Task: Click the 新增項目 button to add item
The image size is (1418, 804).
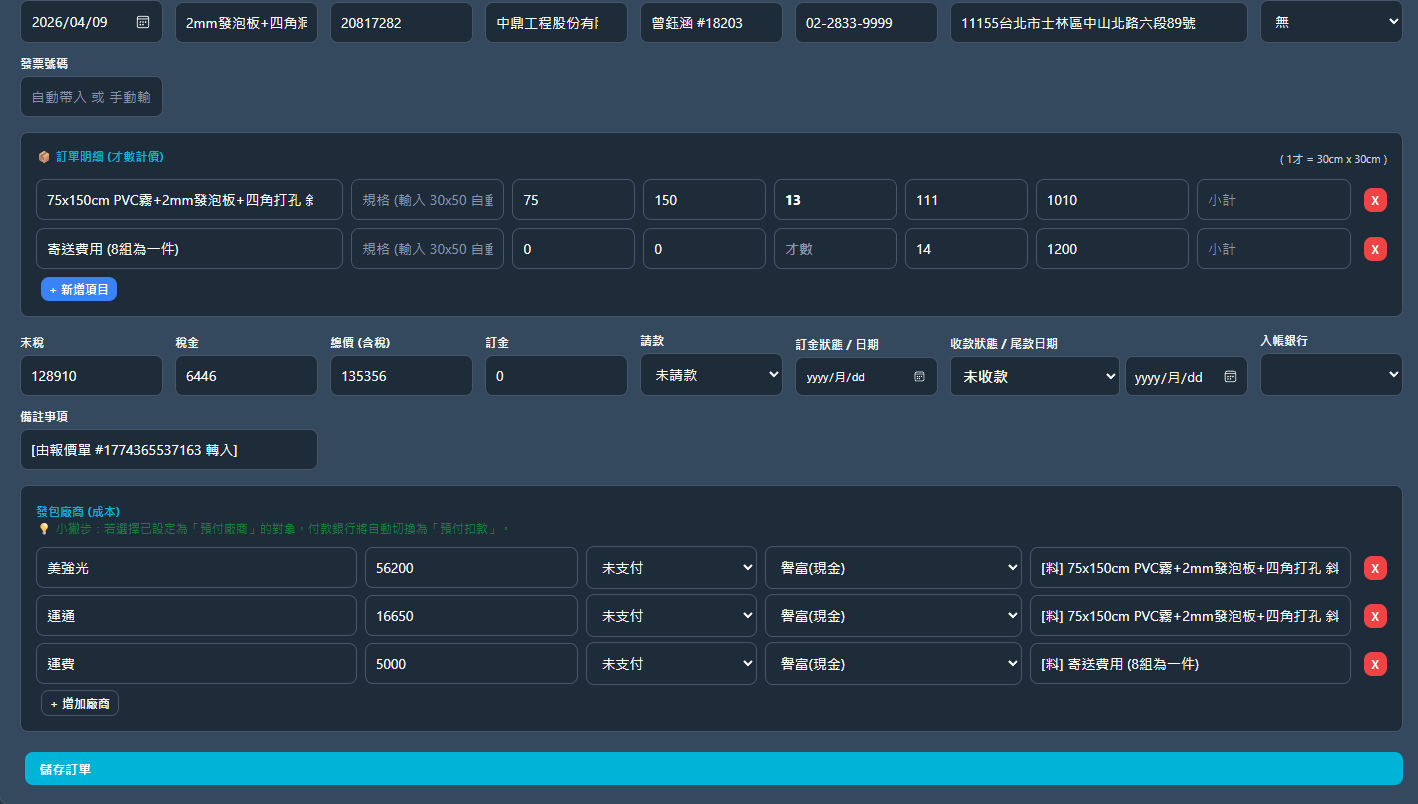Action: click(x=78, y=288)
